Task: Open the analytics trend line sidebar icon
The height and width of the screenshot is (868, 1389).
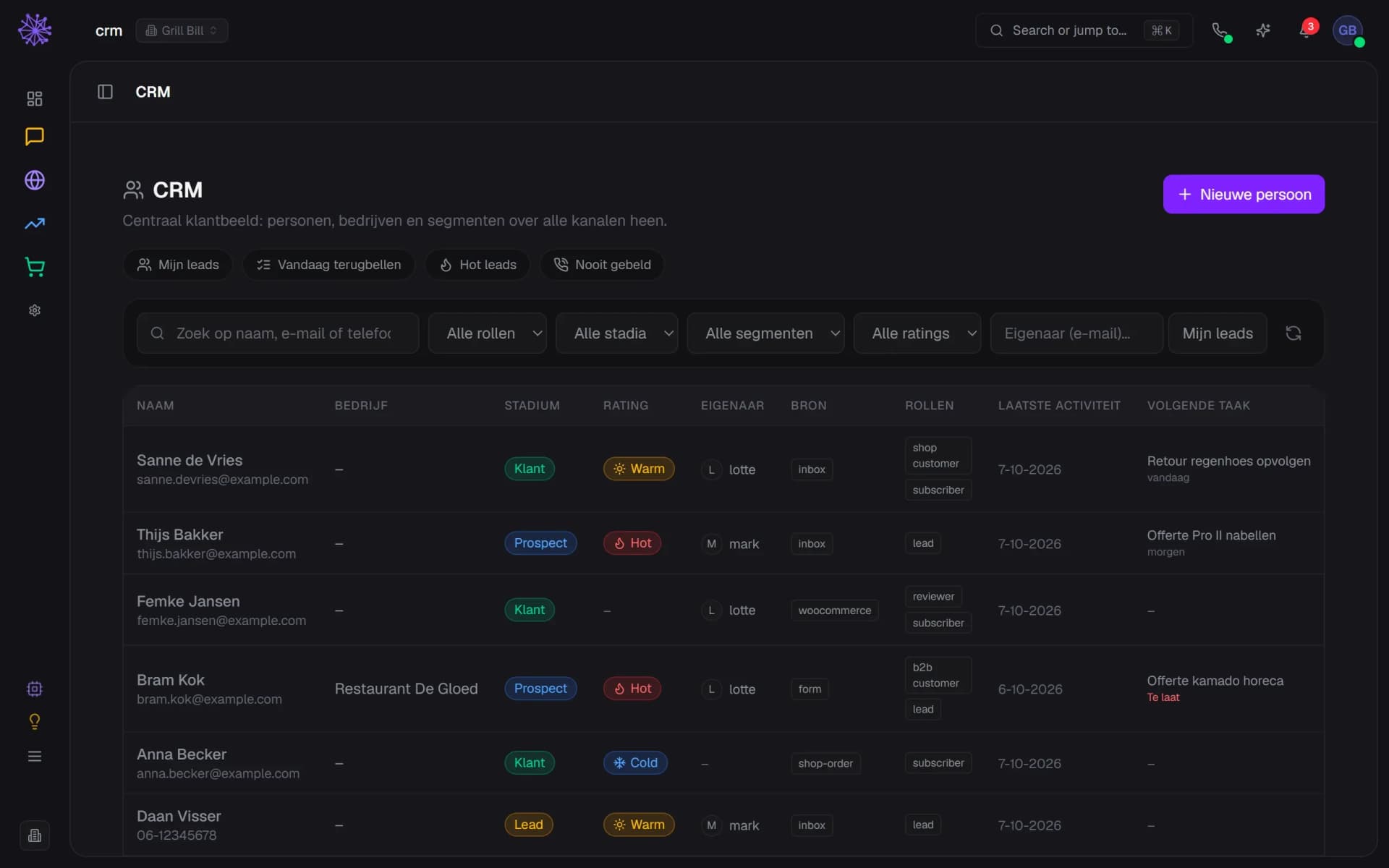Action: (35, 224)
